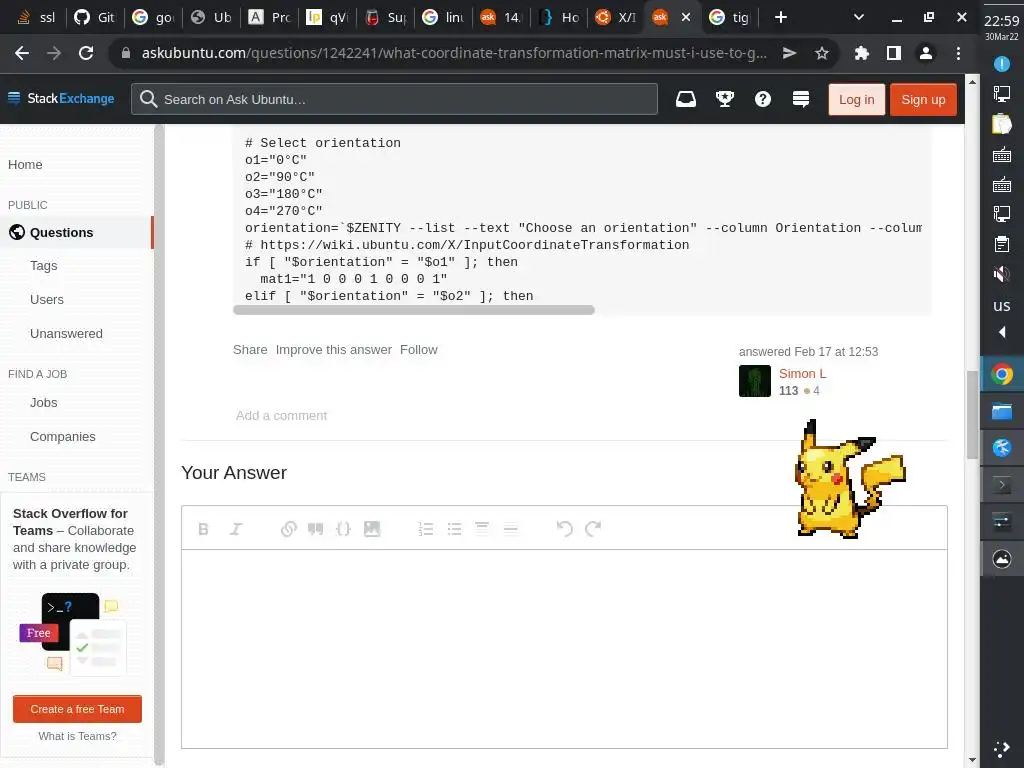Open the tab search dropdown arrow
Screen dimensions: 1024x768
click(x=859, y=17)
